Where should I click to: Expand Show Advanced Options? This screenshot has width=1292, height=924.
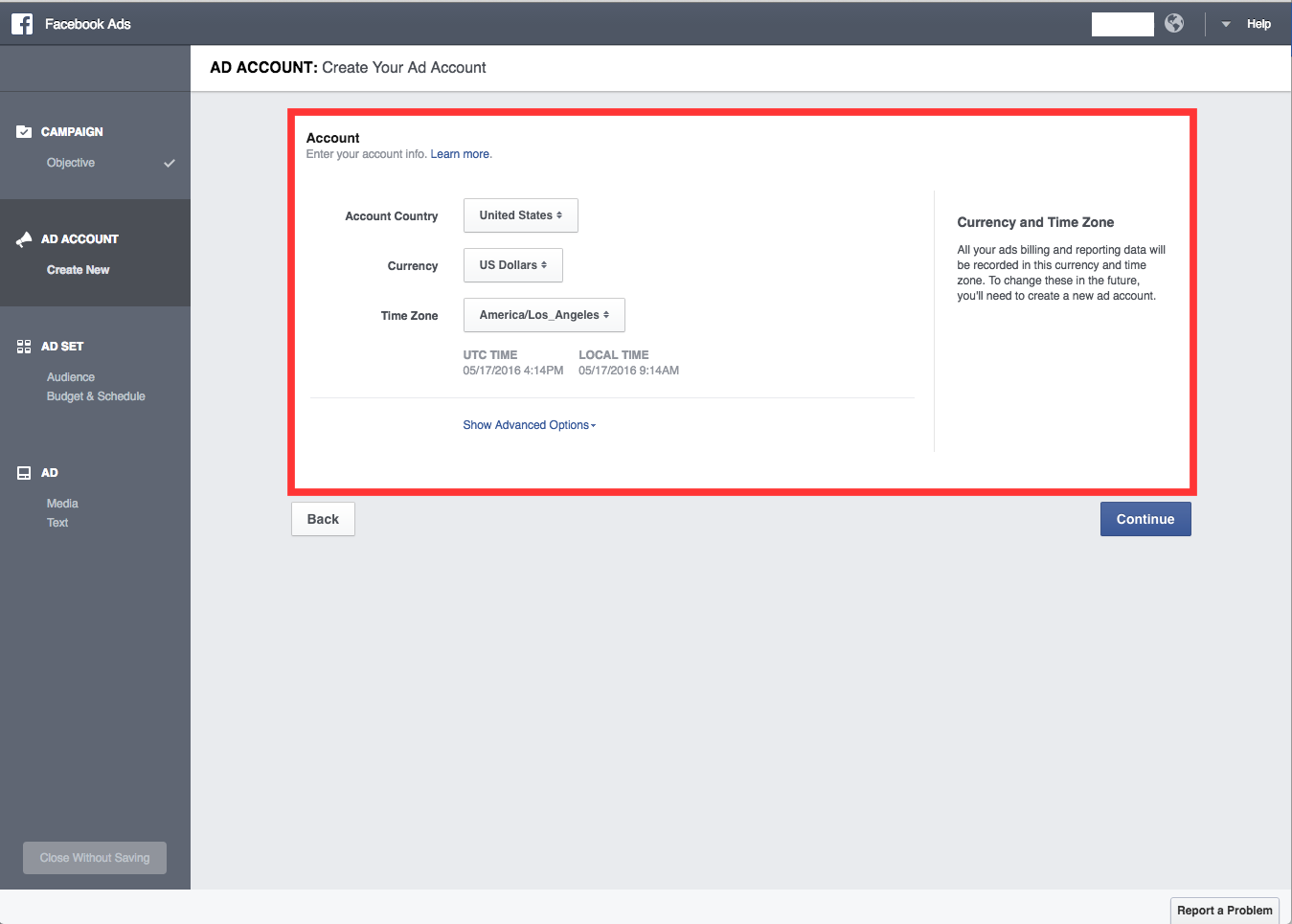[529, 425]
